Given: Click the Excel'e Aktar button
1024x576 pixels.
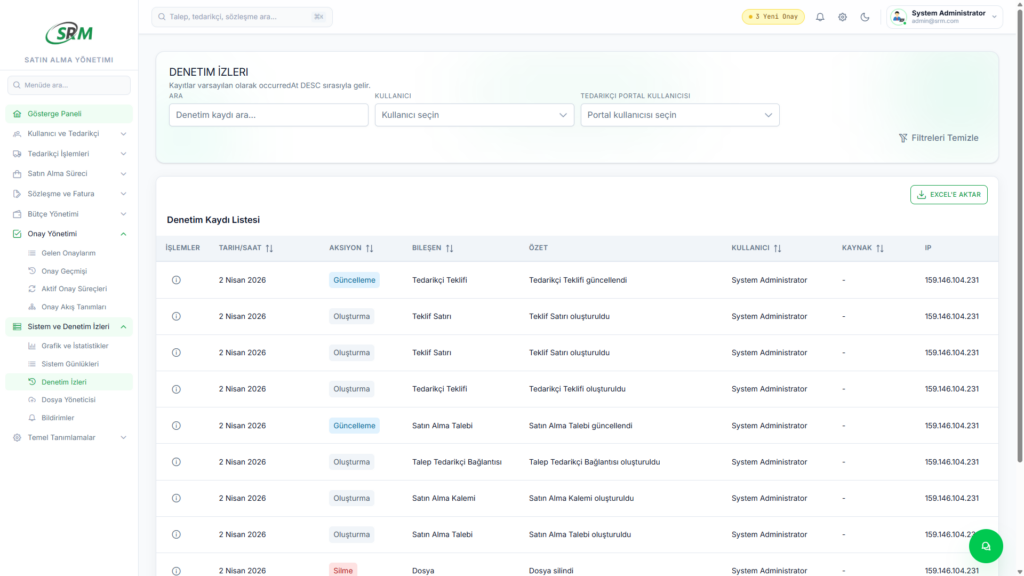Looking at the screenshot, I should 948,194.
